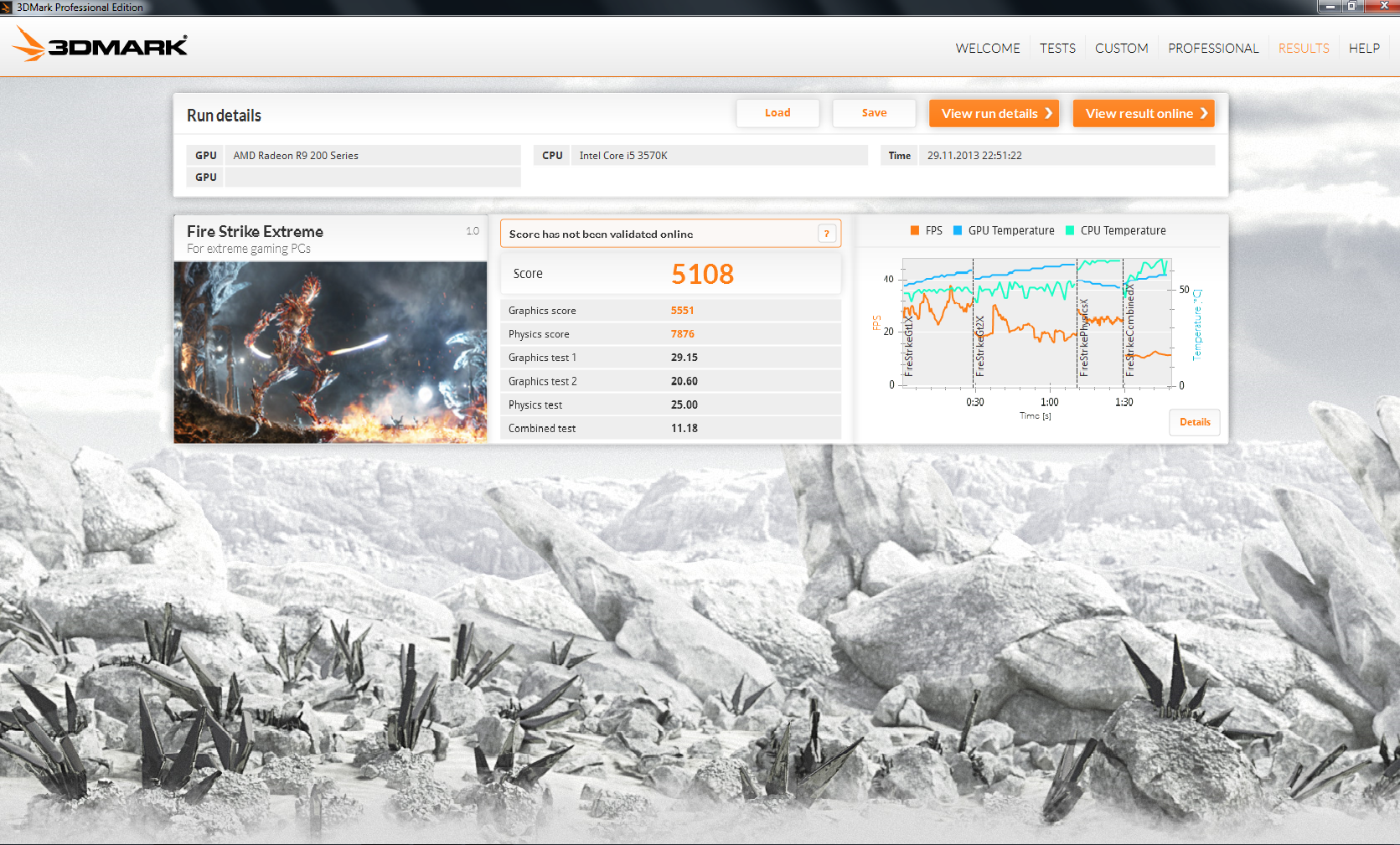Image resolution: width=1400 pixels, height=845 pixels.
Task: Click the question mark help icon
Action: click(826, 234)
